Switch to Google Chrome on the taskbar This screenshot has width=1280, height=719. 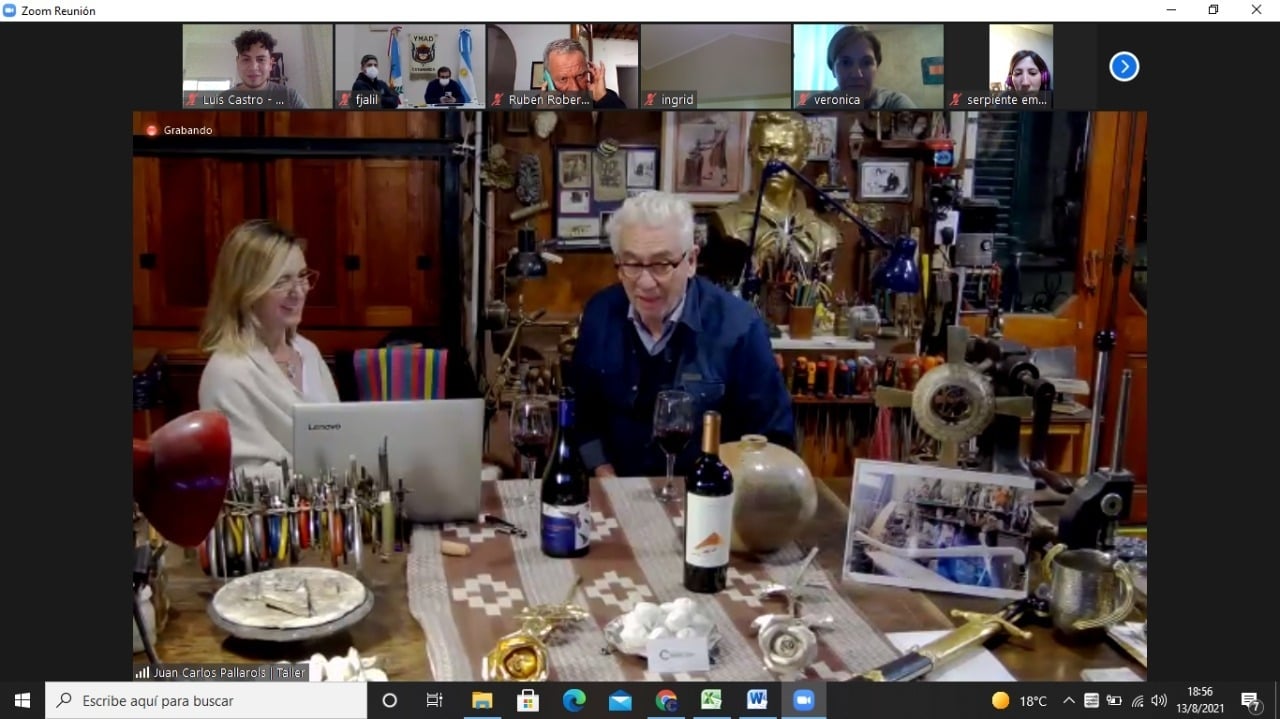[x=666, y=700]
